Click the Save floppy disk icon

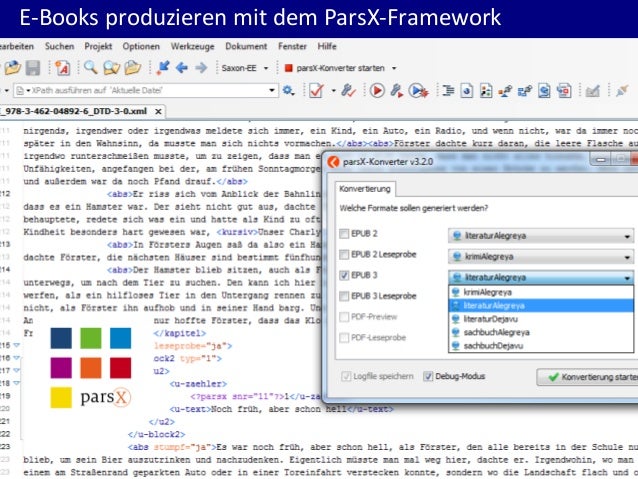(33, 68)
